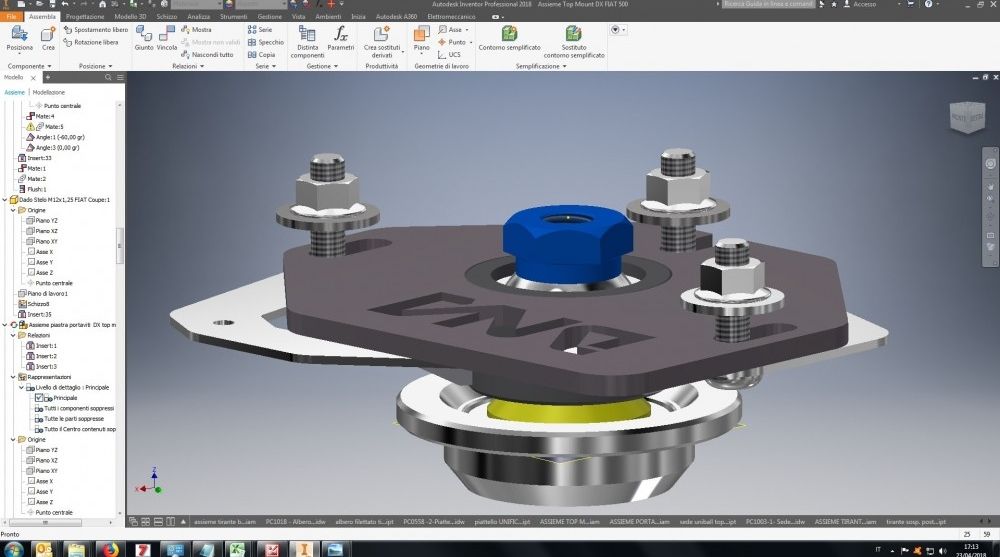
Task: Select Insert:33 in model tree
Action: 34,158
